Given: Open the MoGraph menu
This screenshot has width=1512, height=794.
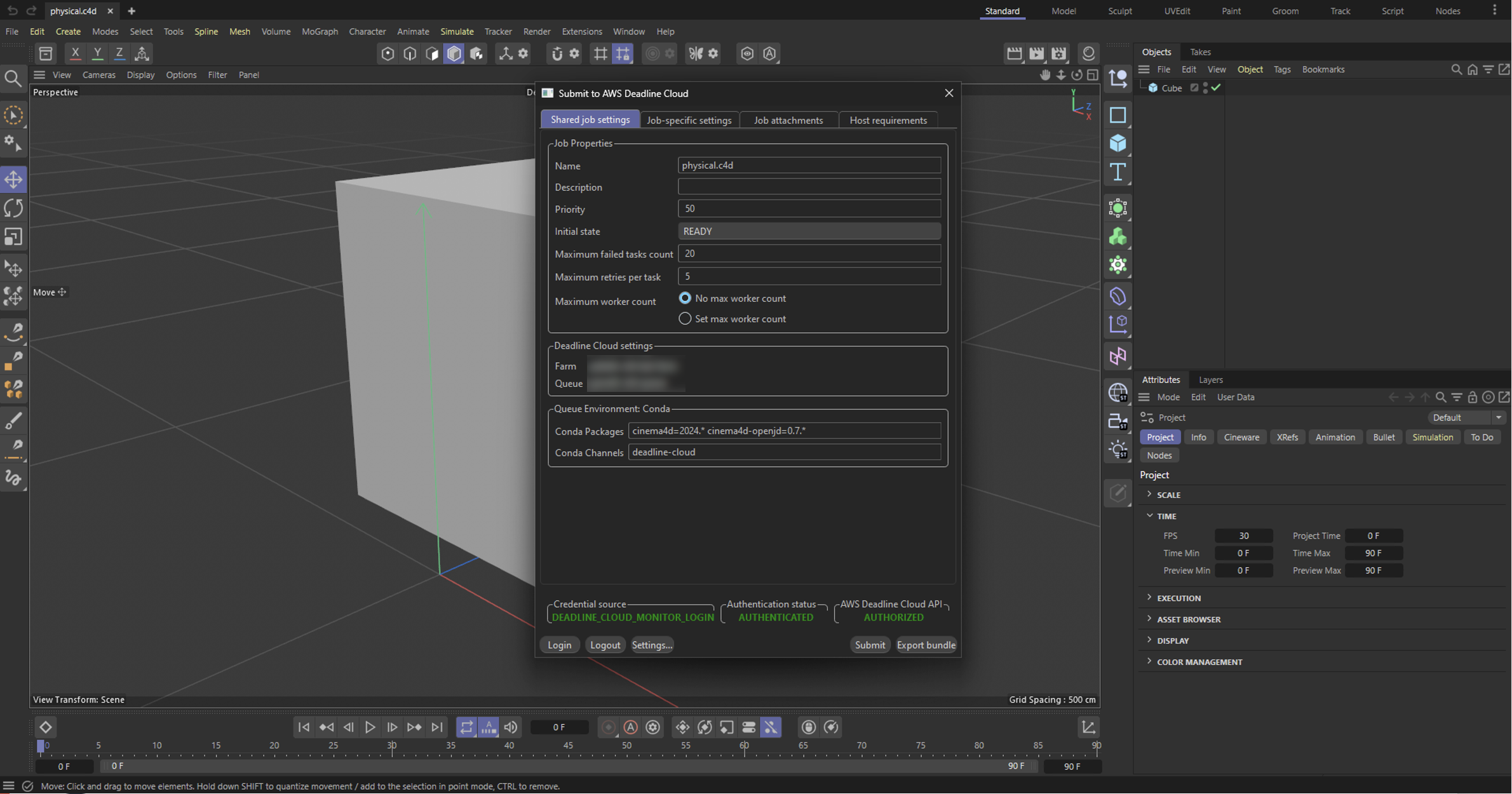Looking at the screenshot, I should coord(320,31).
